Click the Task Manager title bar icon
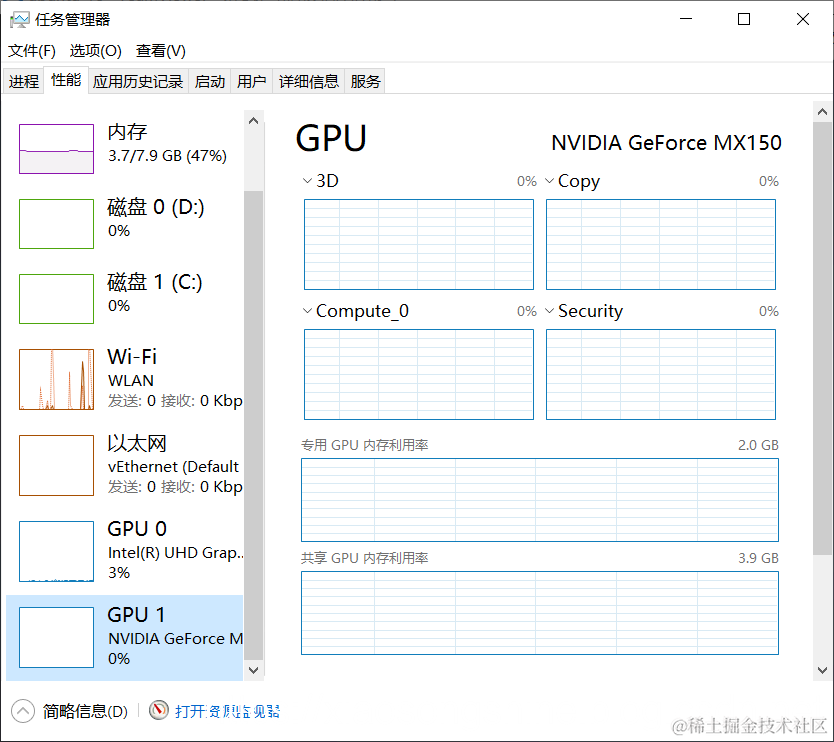The width and height of the screenshot is (834, 742). [19, 20]
